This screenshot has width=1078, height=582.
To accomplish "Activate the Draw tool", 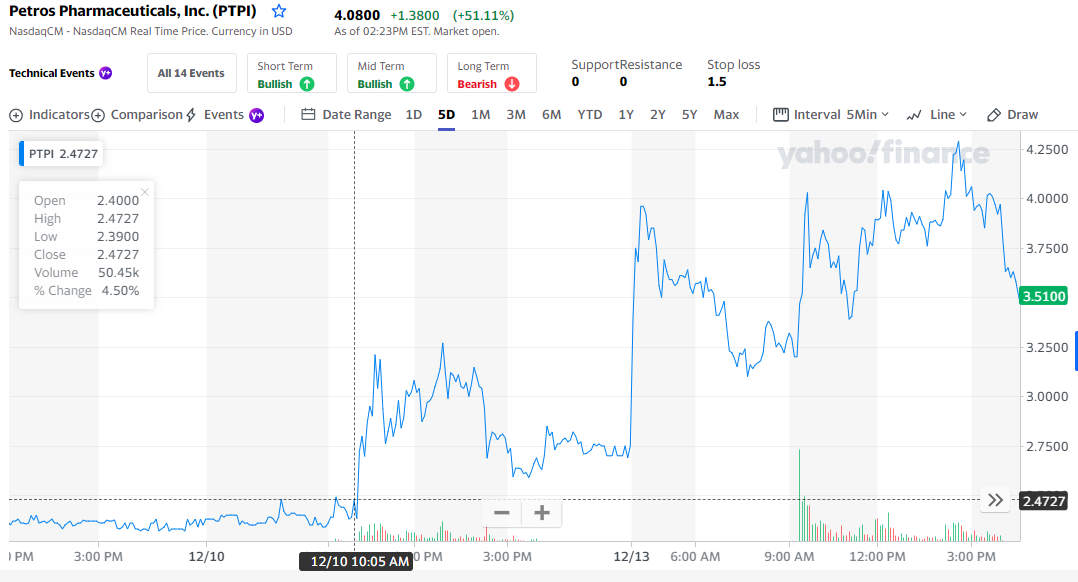I will pyautogui.click(x=1012, y=115).
